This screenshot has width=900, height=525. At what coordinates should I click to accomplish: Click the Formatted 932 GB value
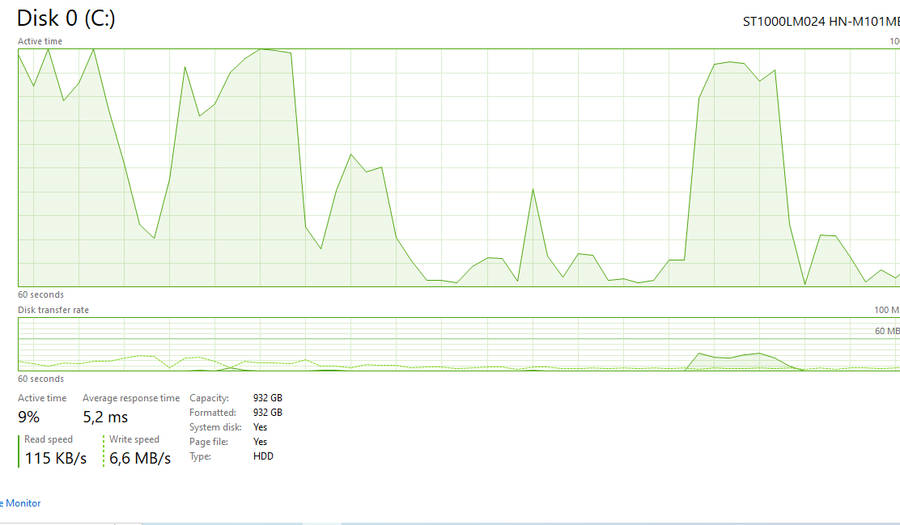[x=267, y=412]
